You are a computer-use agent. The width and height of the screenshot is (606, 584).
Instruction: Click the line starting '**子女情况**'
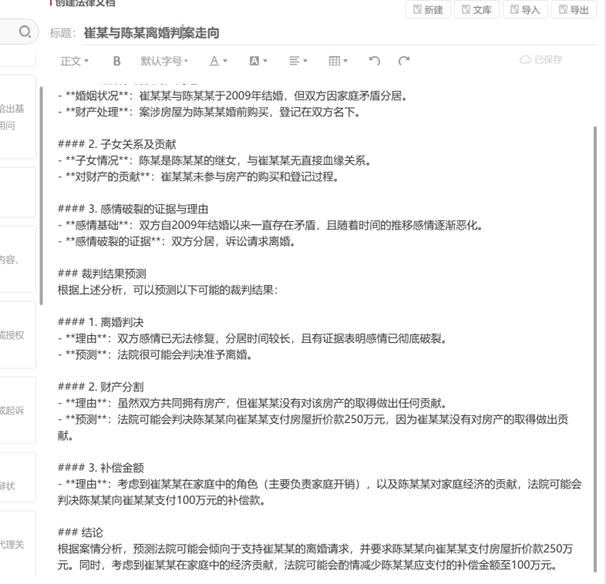[x=214, y=160]
